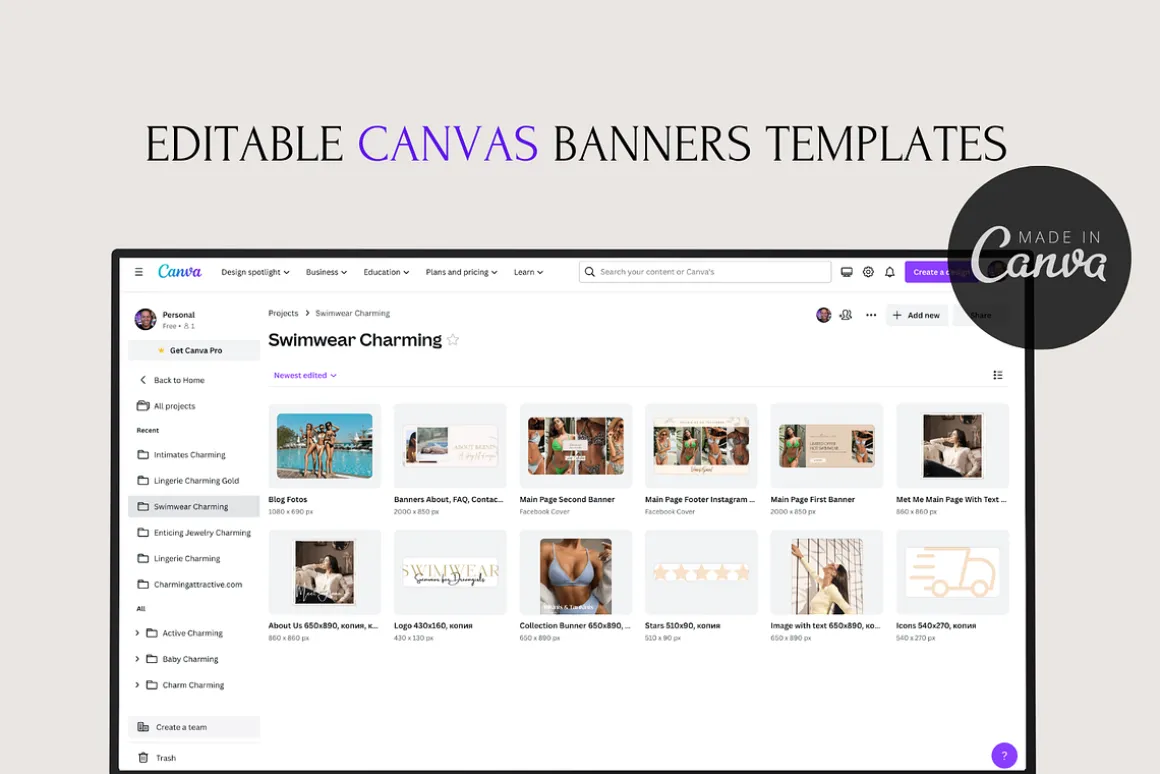Open Enticing Jewelry Charming folder
The height and width of the screenshot is (774, 1160).
pos(194,533)
